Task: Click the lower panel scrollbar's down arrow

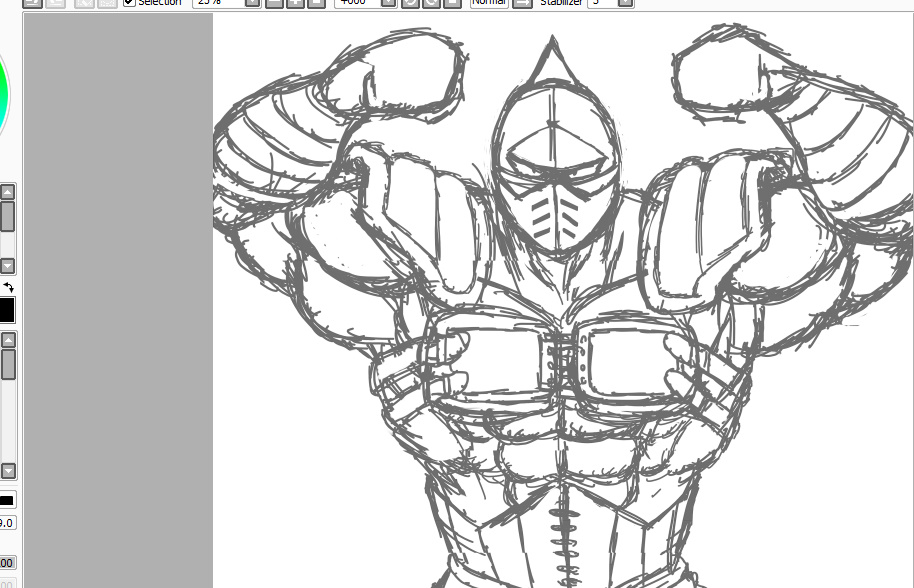Action: (x=8, y=470)
